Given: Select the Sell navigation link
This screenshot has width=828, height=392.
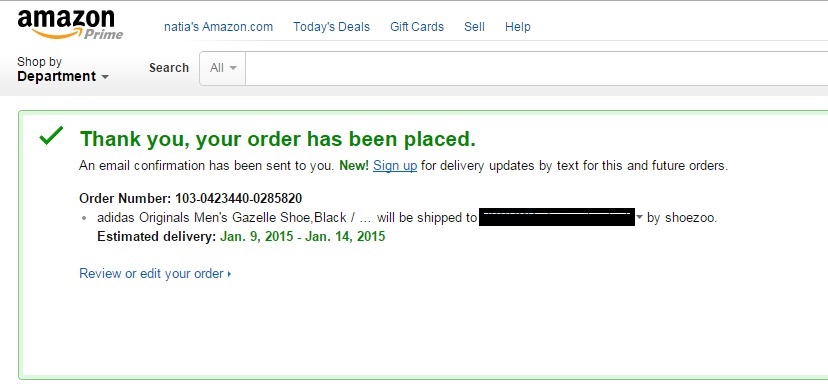Looking at the screenshot, I should tap(474, 26).
